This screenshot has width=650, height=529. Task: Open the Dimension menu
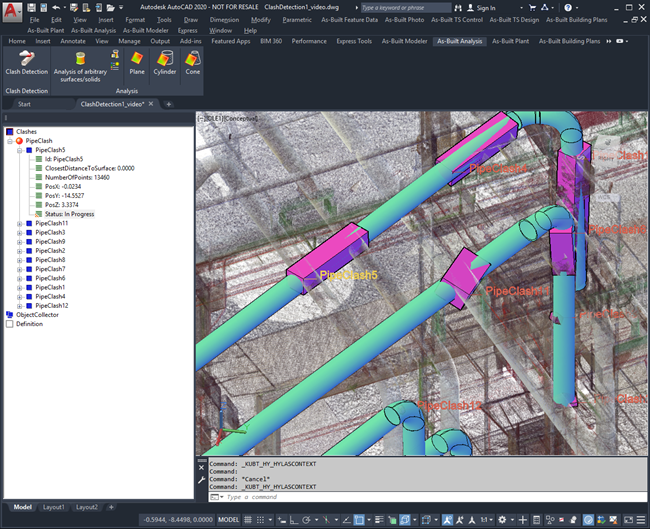click(224, 19)
